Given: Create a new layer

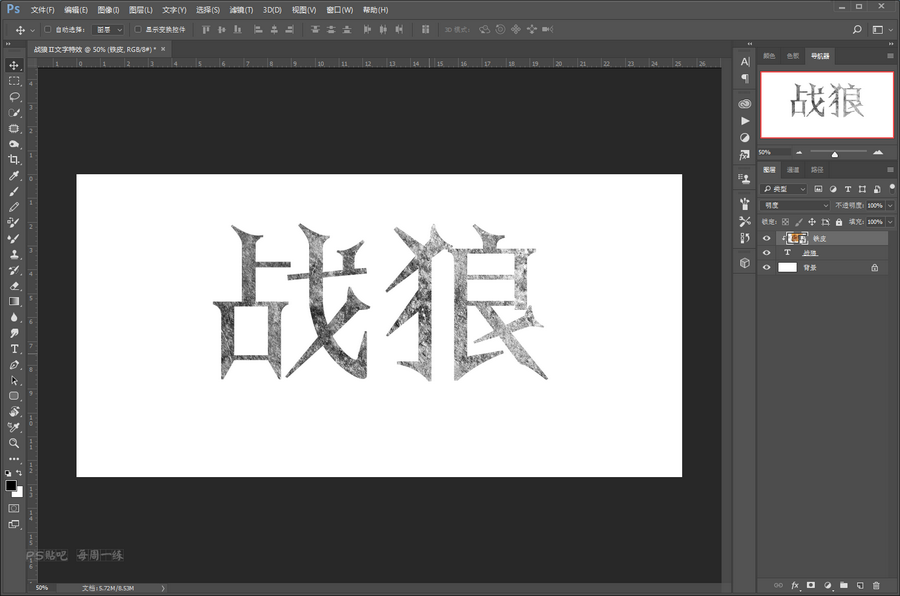Looking at the screenshot, I should pyautogui.click(x=860, y=586).
